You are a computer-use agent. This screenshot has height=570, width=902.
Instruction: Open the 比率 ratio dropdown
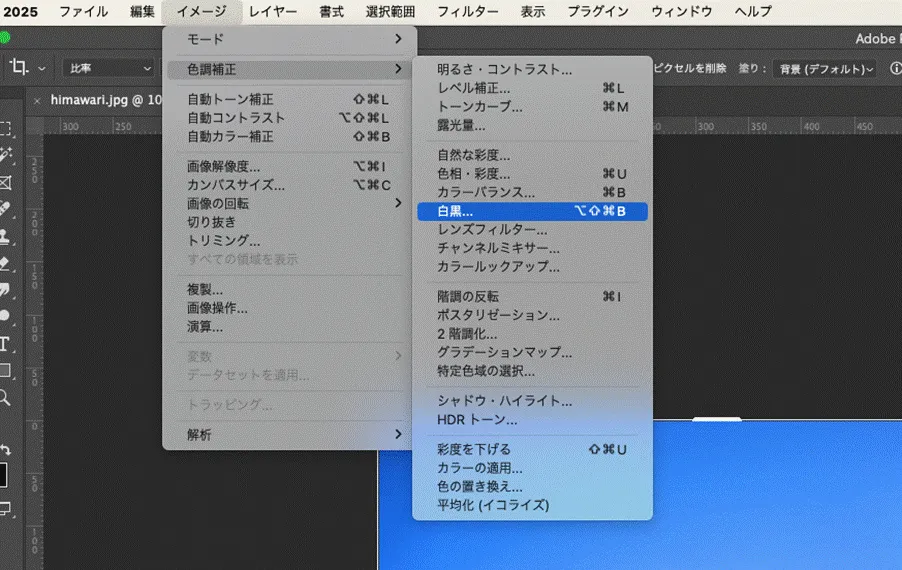click(x=109, y=68)
